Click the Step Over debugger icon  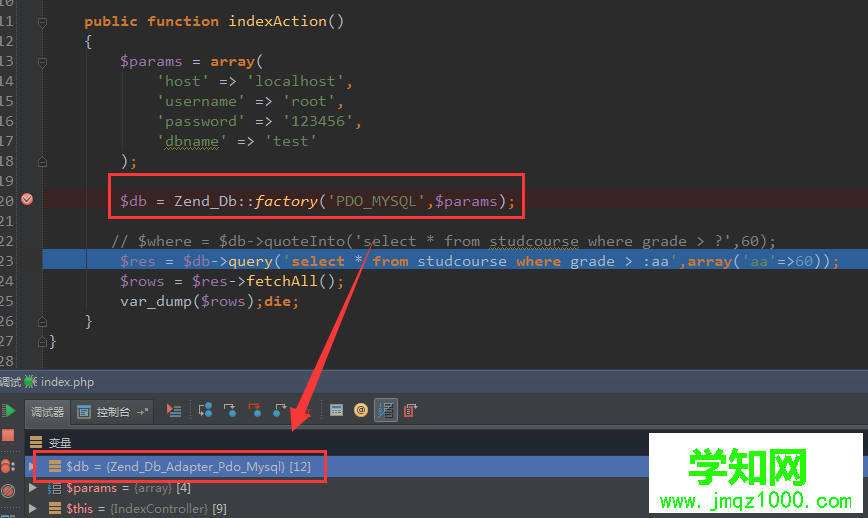[x=205, y=411]
